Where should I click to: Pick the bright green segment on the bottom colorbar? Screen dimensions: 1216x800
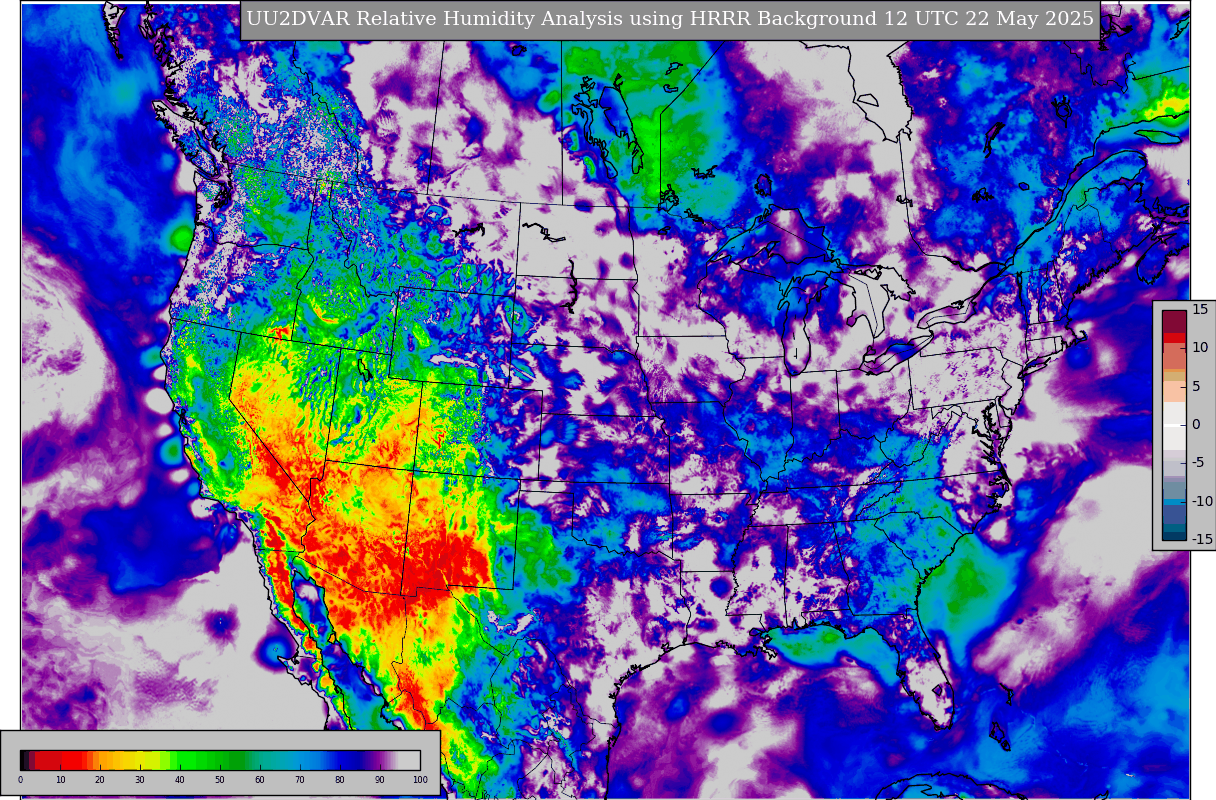188,760
